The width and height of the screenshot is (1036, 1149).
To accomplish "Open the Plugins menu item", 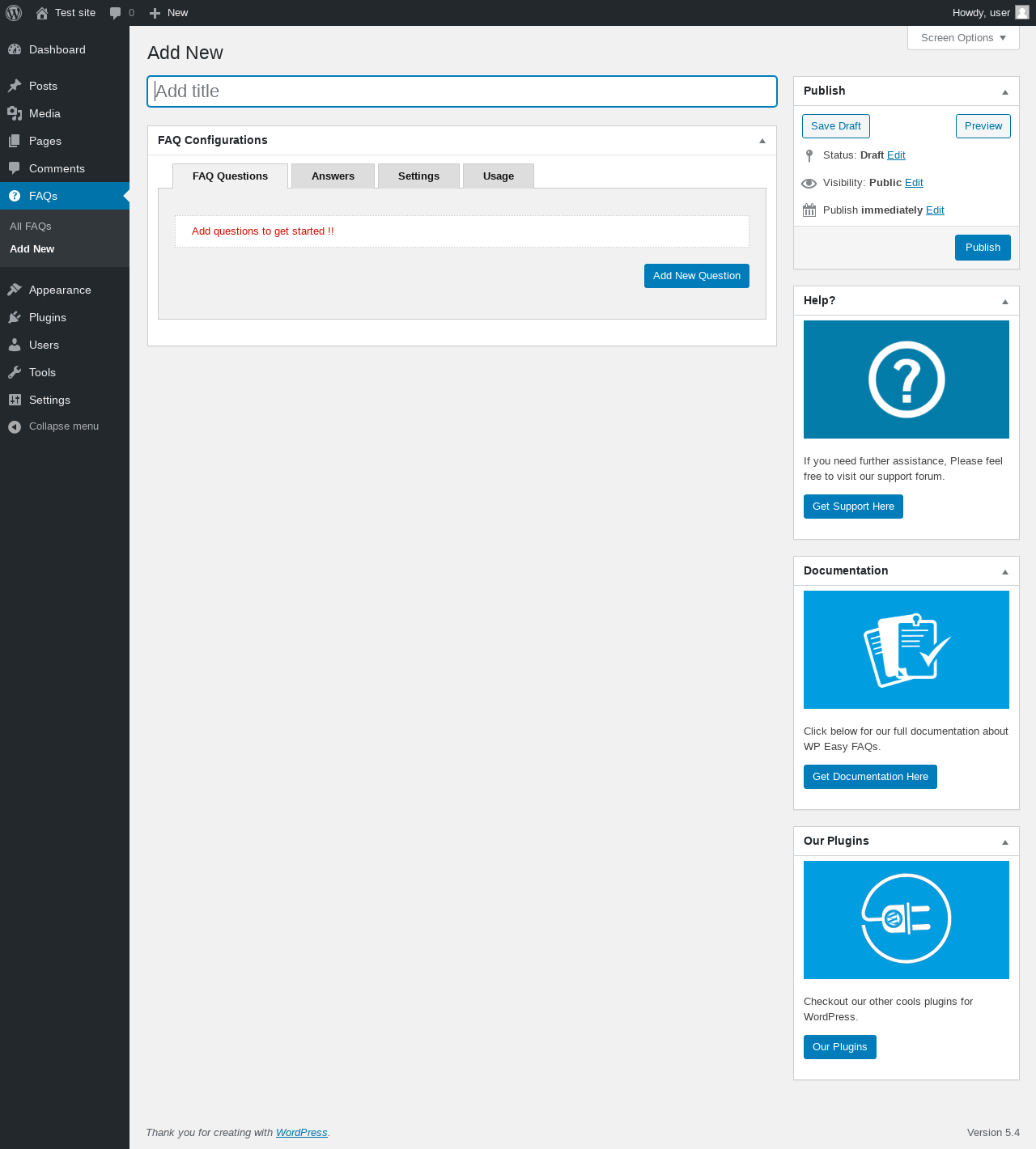I will point(65,317).
